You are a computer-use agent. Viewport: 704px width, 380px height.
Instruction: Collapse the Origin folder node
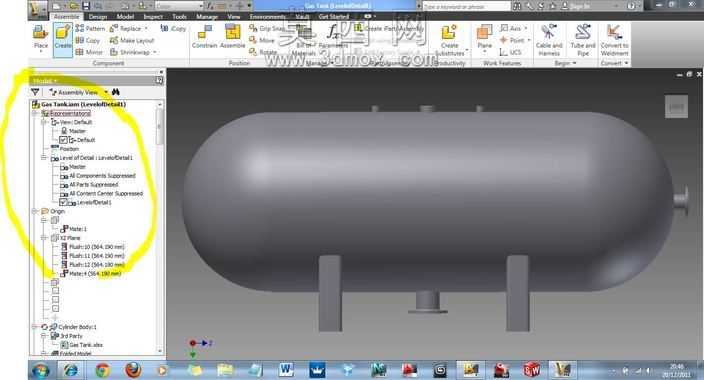pyautogui.click(x=35, y=211)
